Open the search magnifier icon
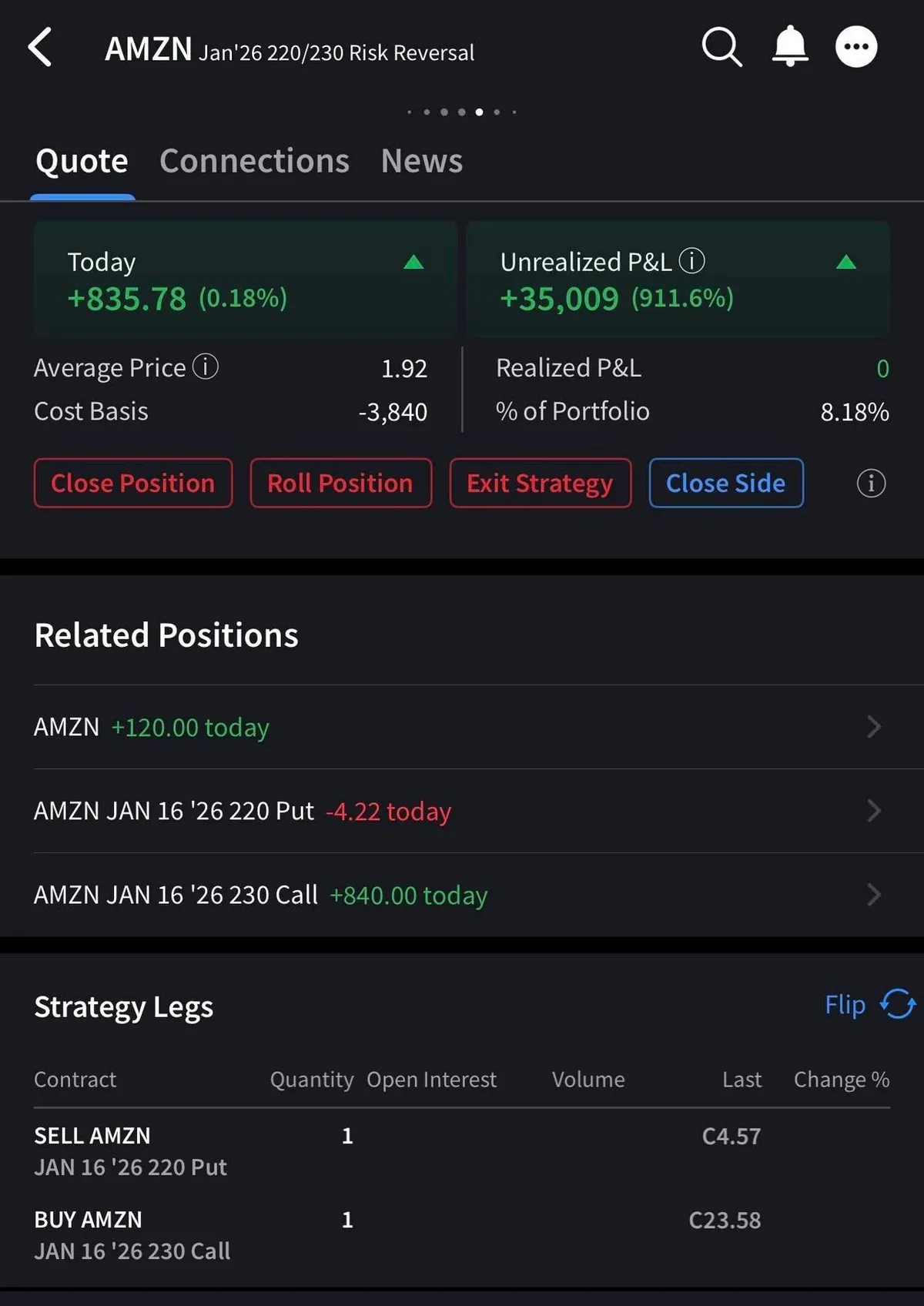The width and height of the screenshot is (924, 1306). pos(721,48)
